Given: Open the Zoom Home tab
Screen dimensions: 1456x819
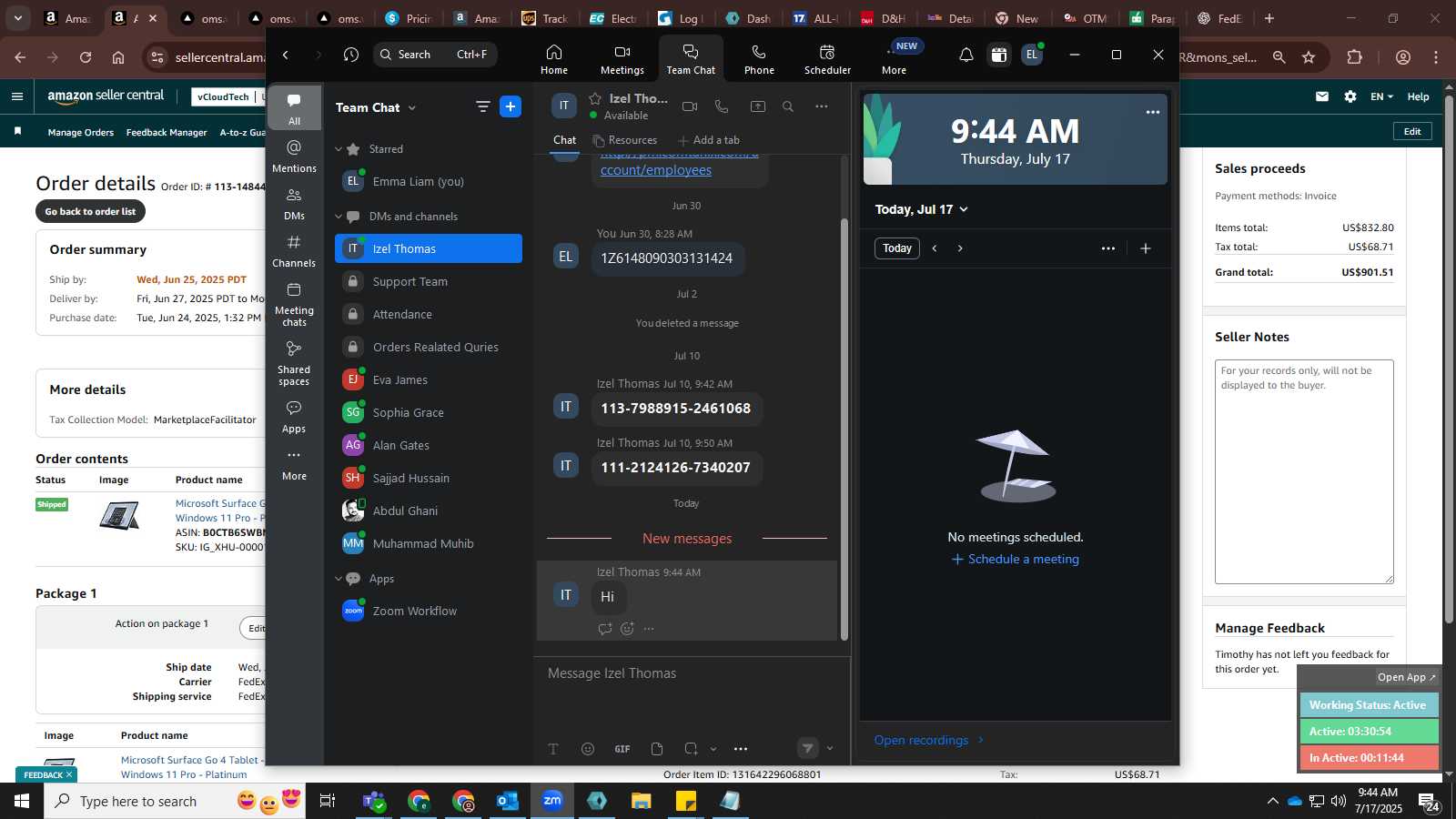Looking at the screenshot, I should tap(553, 59).
